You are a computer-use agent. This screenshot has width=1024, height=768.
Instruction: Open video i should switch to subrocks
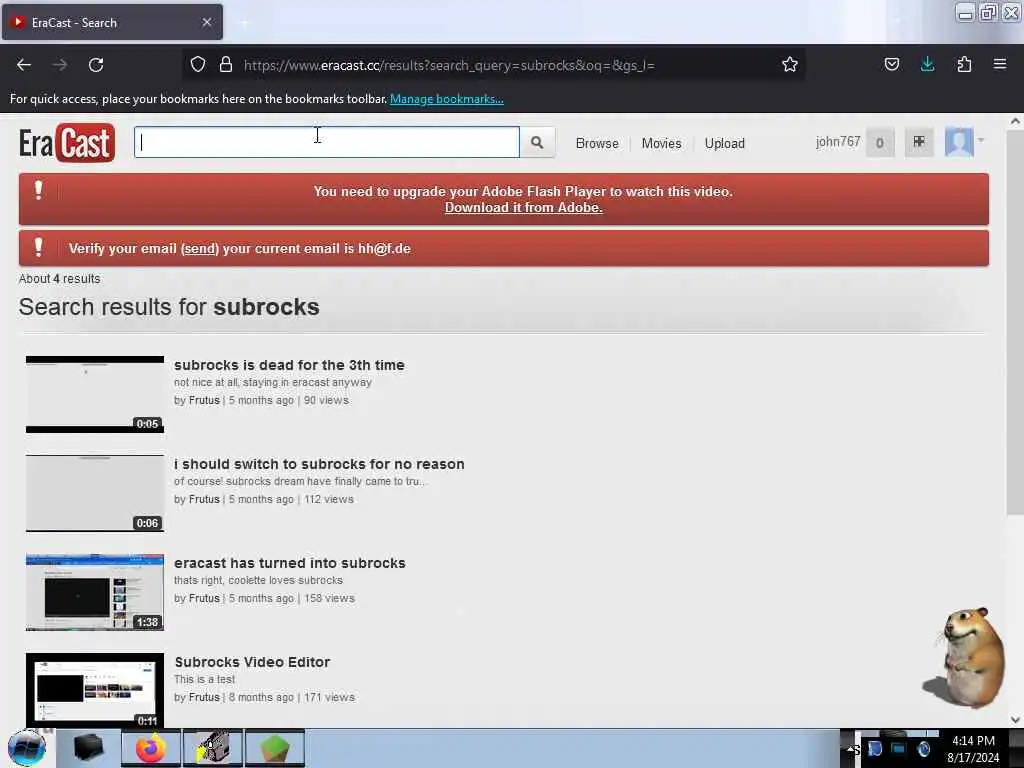tap(319, 464)
